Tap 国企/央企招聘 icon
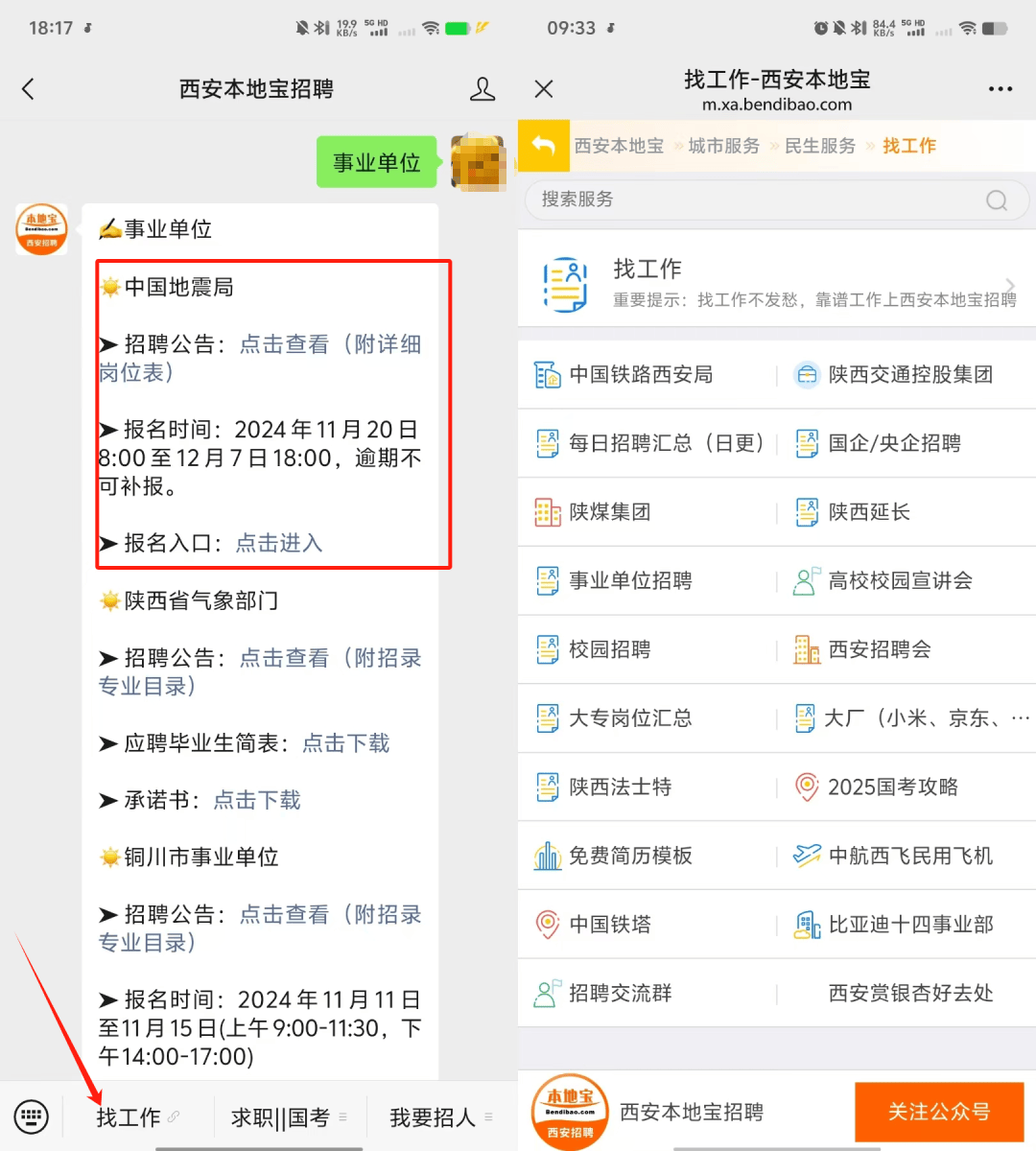Screen dimensions: 1036x1151 pos(807,443)
